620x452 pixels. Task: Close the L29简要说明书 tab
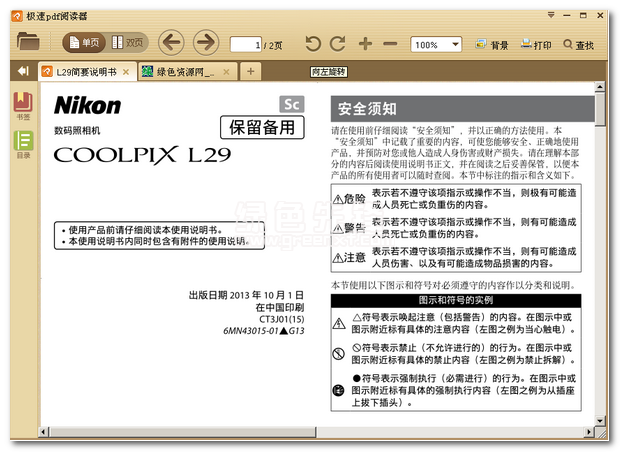tap(126, 72)
